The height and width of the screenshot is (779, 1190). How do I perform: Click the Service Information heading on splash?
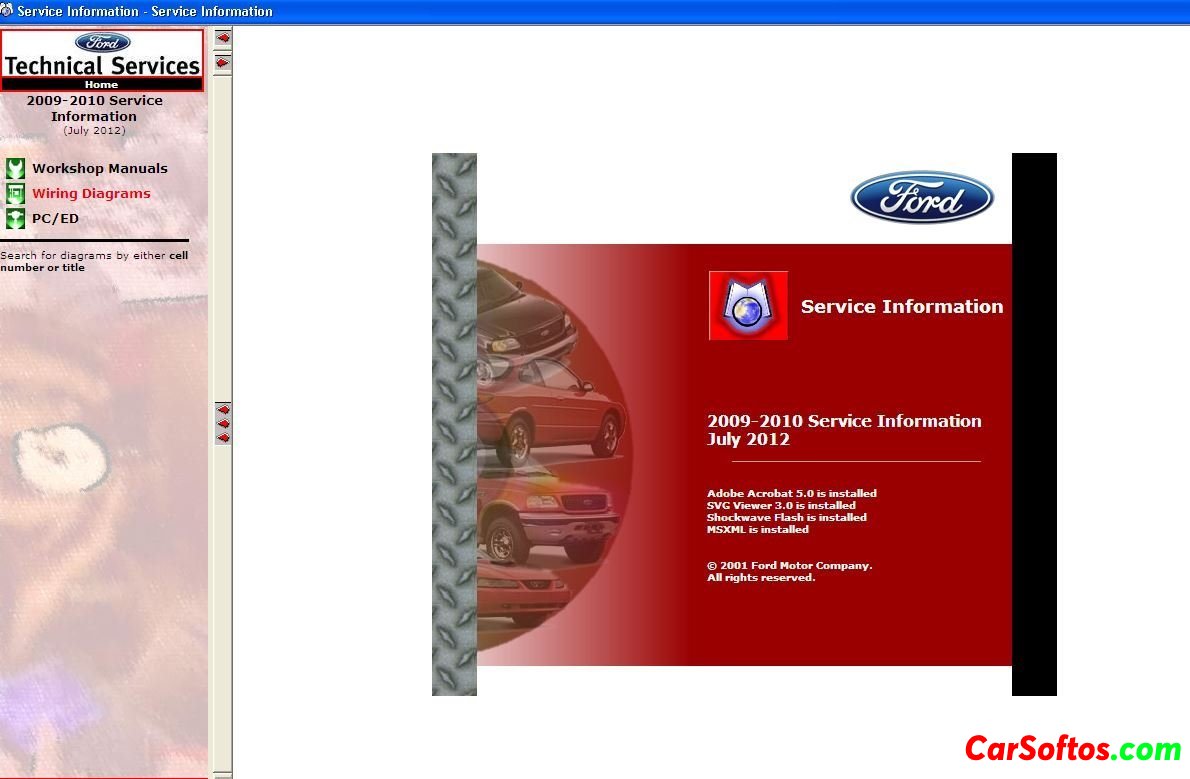[901, 307]
